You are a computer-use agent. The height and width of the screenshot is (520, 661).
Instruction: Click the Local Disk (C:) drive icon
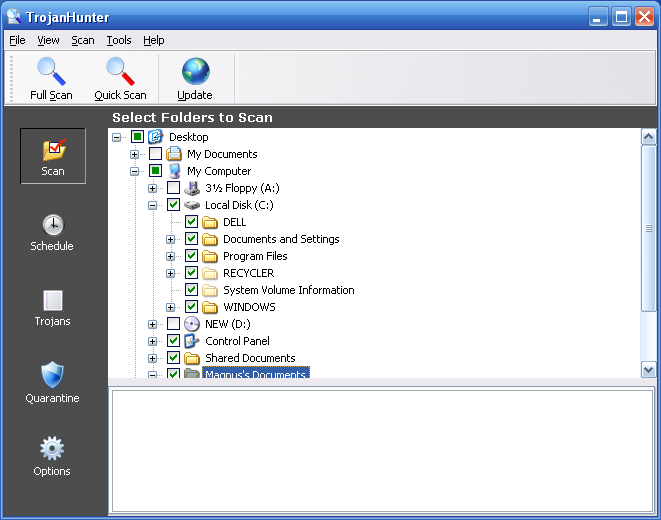(192, 205)
